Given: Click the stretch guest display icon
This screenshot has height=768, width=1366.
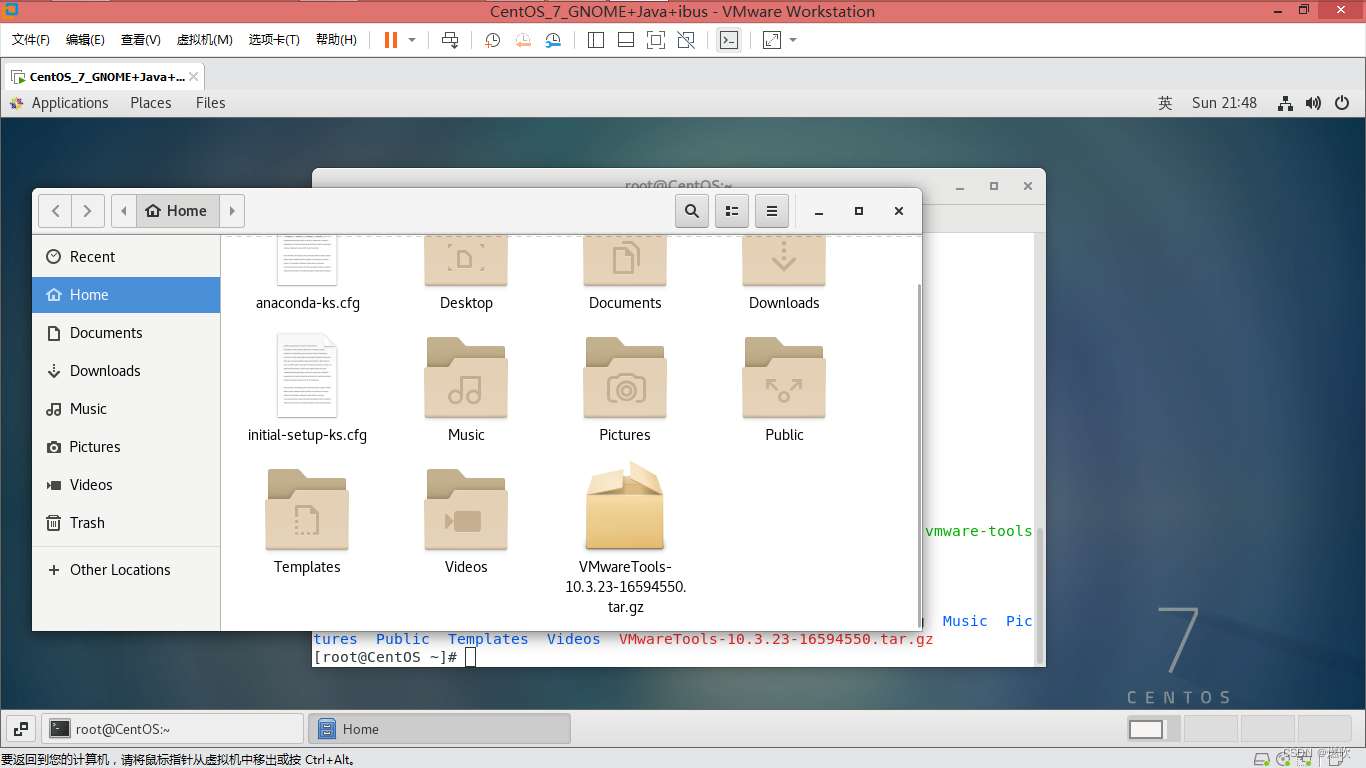Looking at the screenshot, I should [x=772, y=40].
